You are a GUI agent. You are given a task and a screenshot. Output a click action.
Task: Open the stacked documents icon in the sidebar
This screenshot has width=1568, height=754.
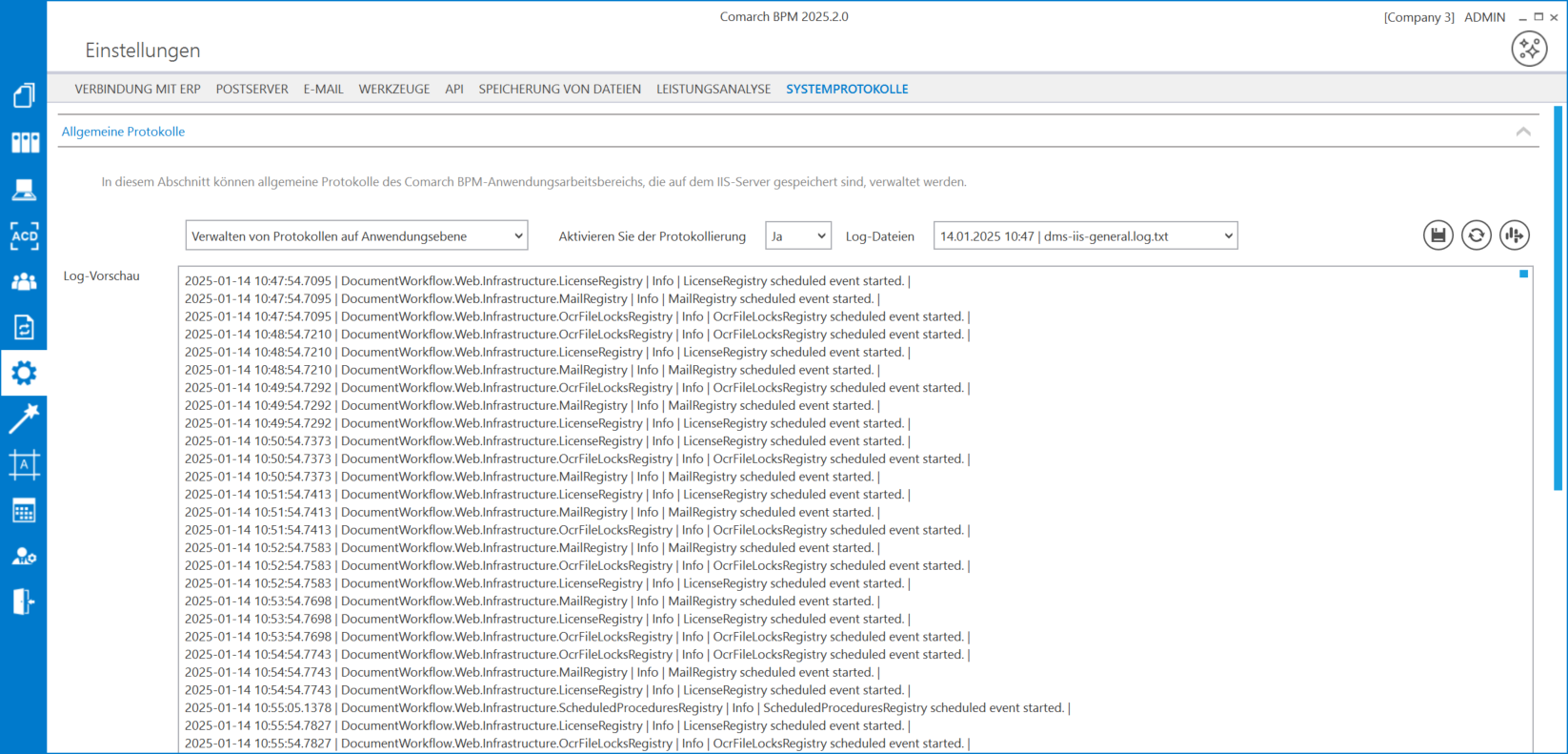click(x=24, y=95)
